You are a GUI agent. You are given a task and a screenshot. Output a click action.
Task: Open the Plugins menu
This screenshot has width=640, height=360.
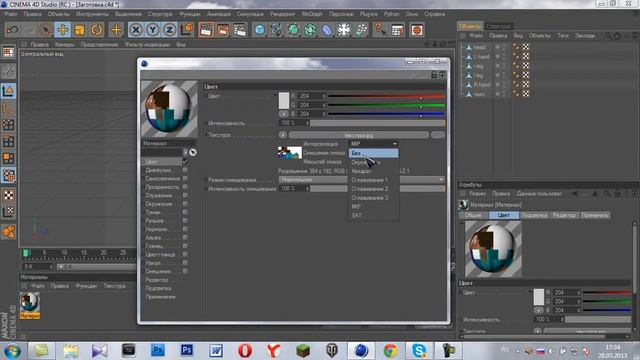click(x=369, y=14)
